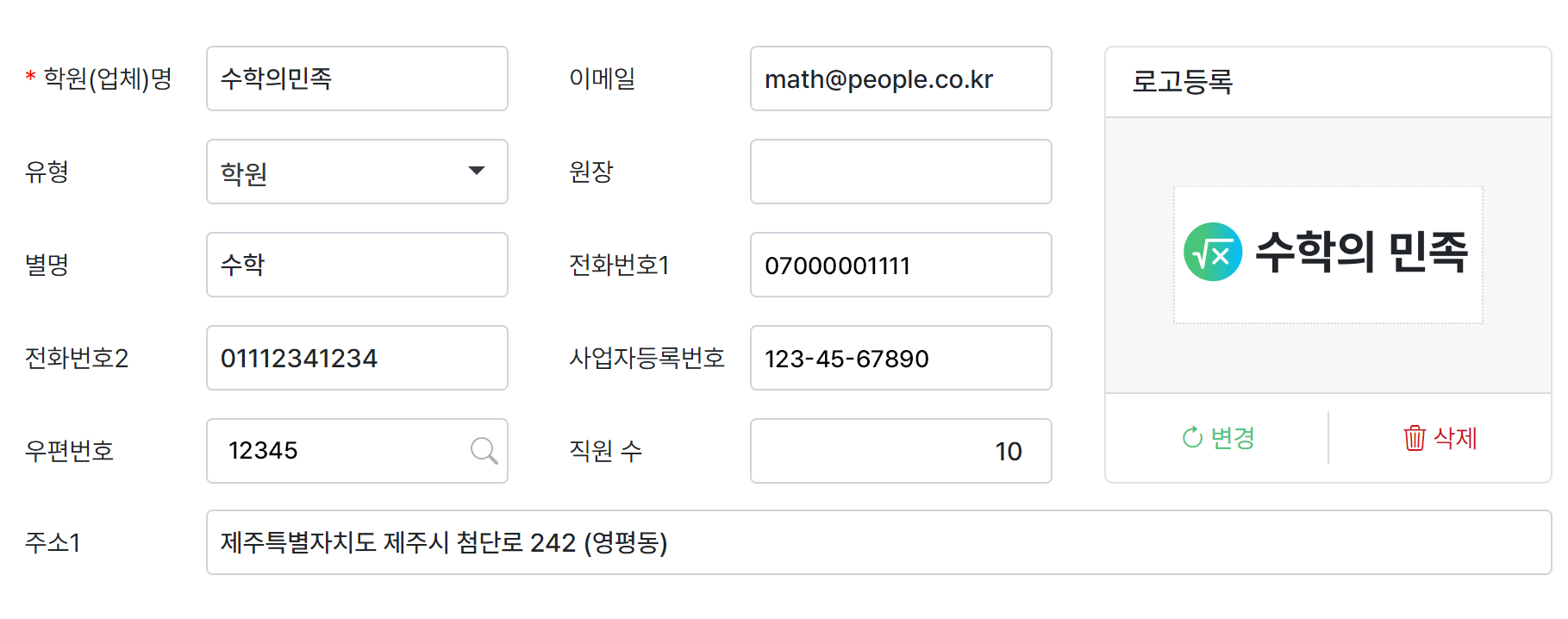This screenshot has height=619, width=1568.
Task: Click the green refresh icon beside 변경
Action: click(x=1192, y=438)
